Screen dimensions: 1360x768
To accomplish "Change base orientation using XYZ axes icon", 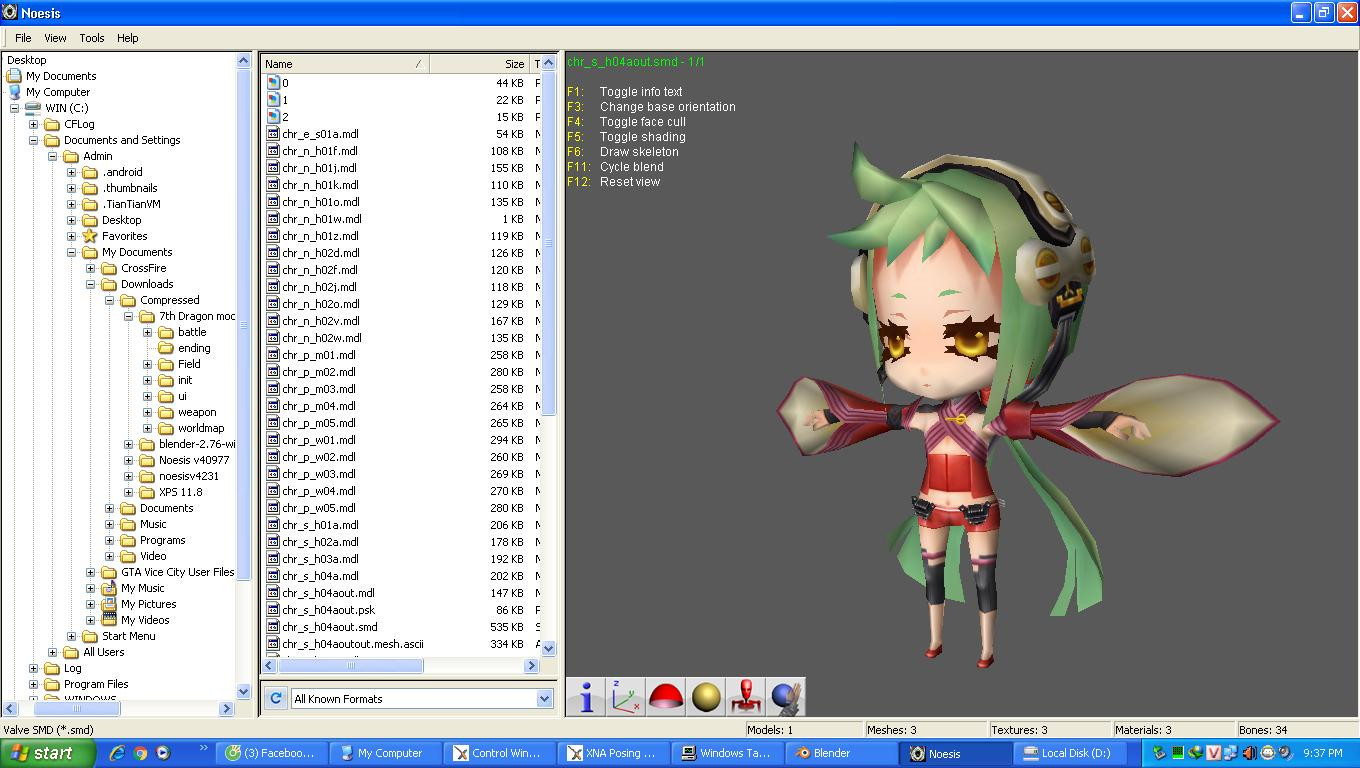I will [627, 697].
